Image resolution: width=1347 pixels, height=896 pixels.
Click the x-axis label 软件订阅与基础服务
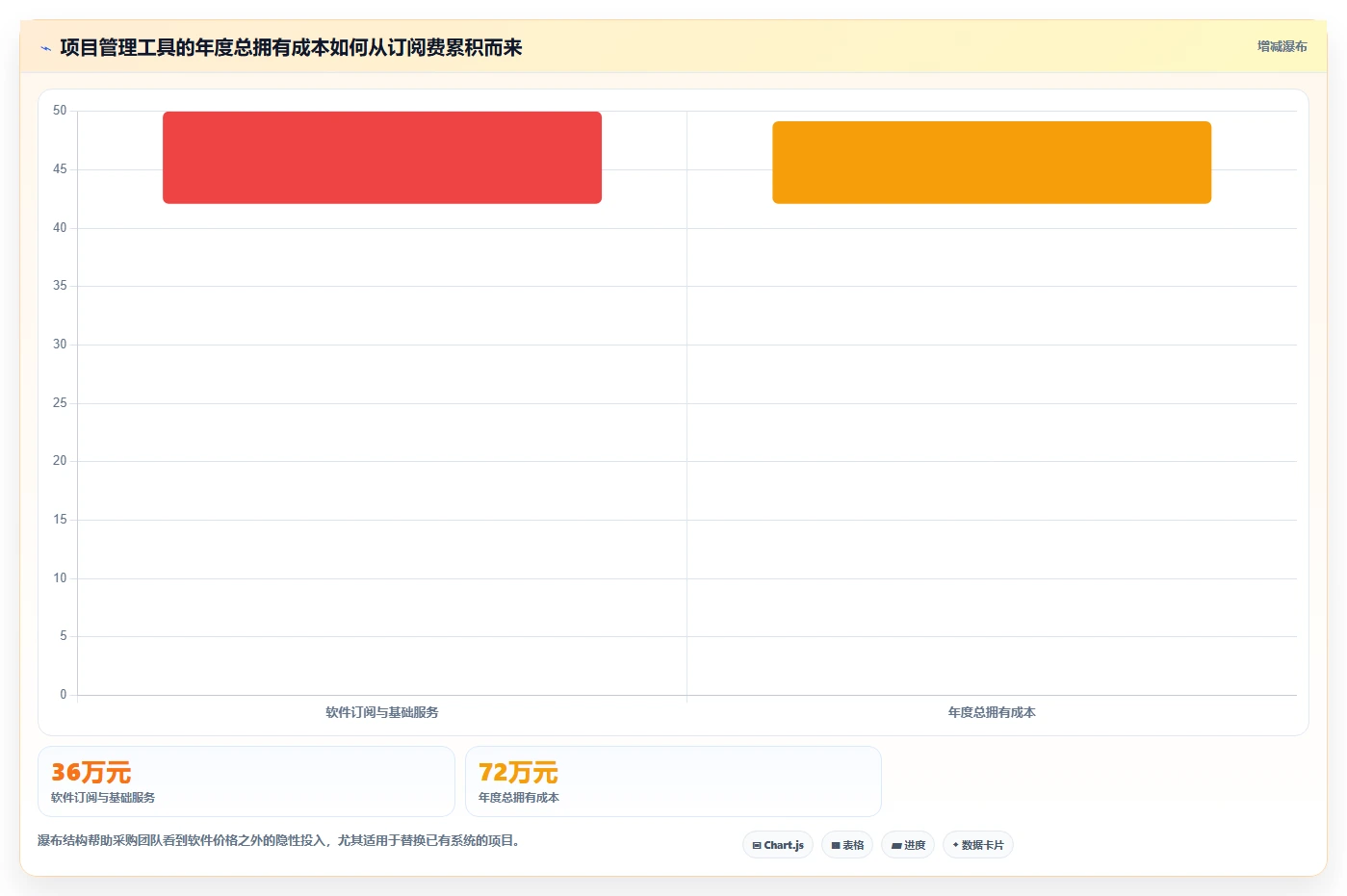pyautogui.click(x=382, y=712)
